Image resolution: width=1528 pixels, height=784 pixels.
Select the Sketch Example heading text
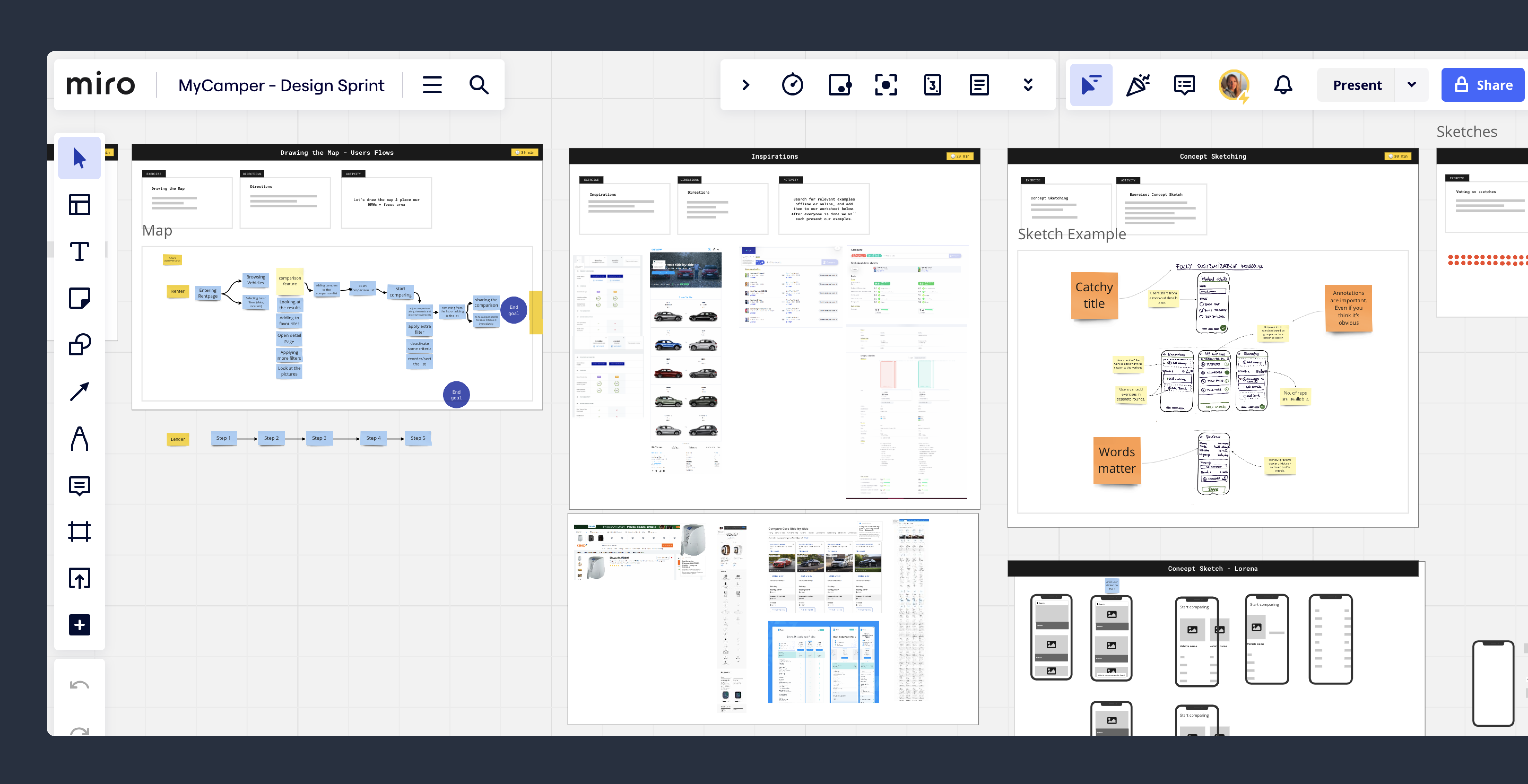(x=1071, y=234)
